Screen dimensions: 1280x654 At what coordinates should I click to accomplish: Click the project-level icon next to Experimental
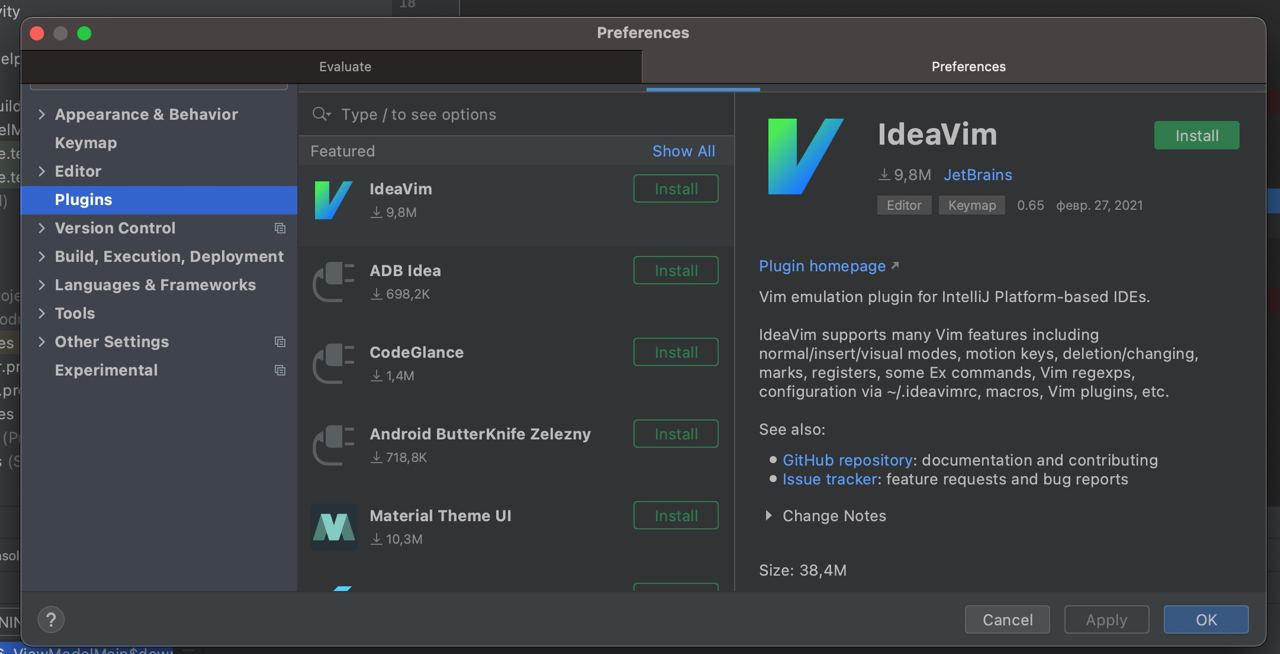click(x=280, y=370)
